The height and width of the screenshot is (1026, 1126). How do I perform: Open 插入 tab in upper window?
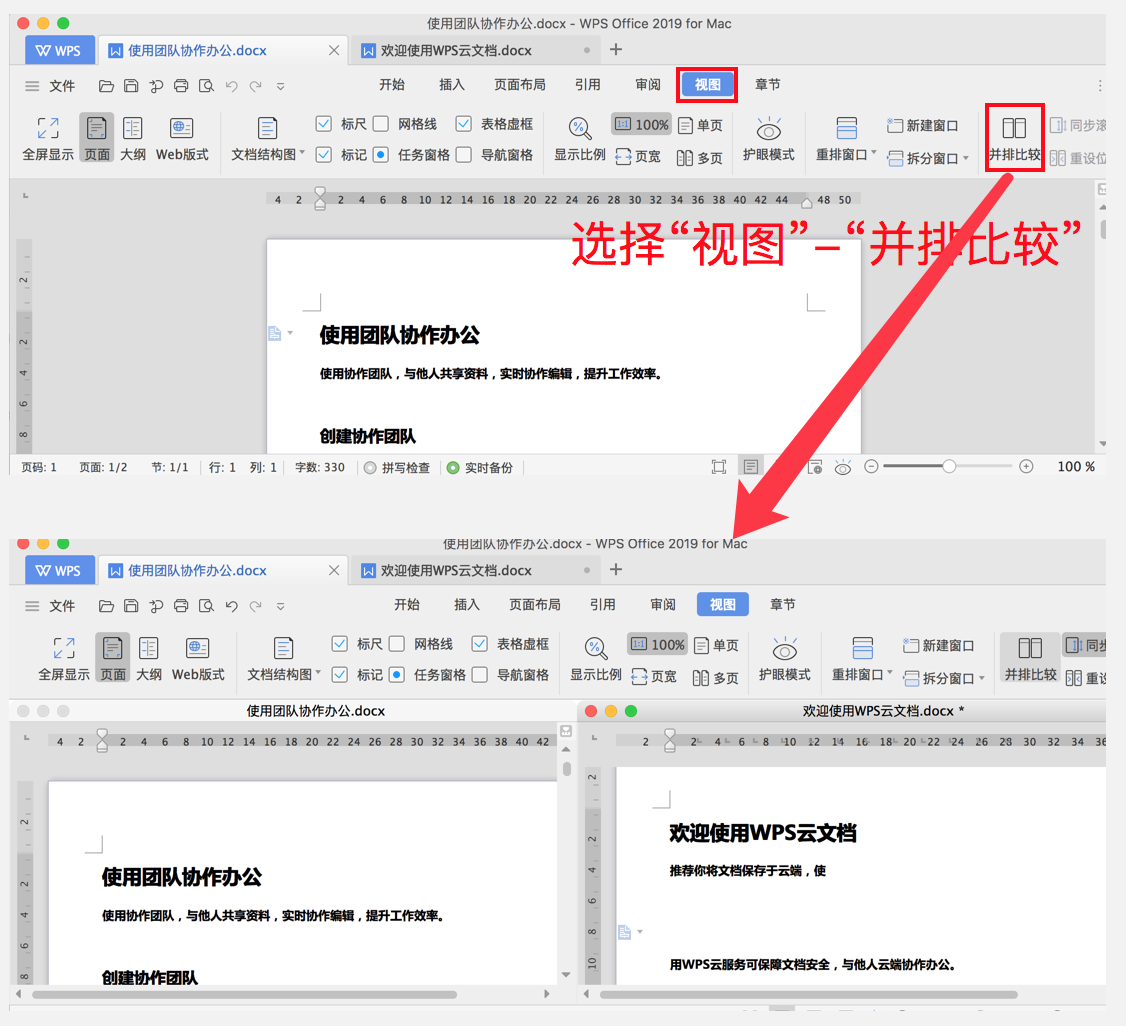452,85
